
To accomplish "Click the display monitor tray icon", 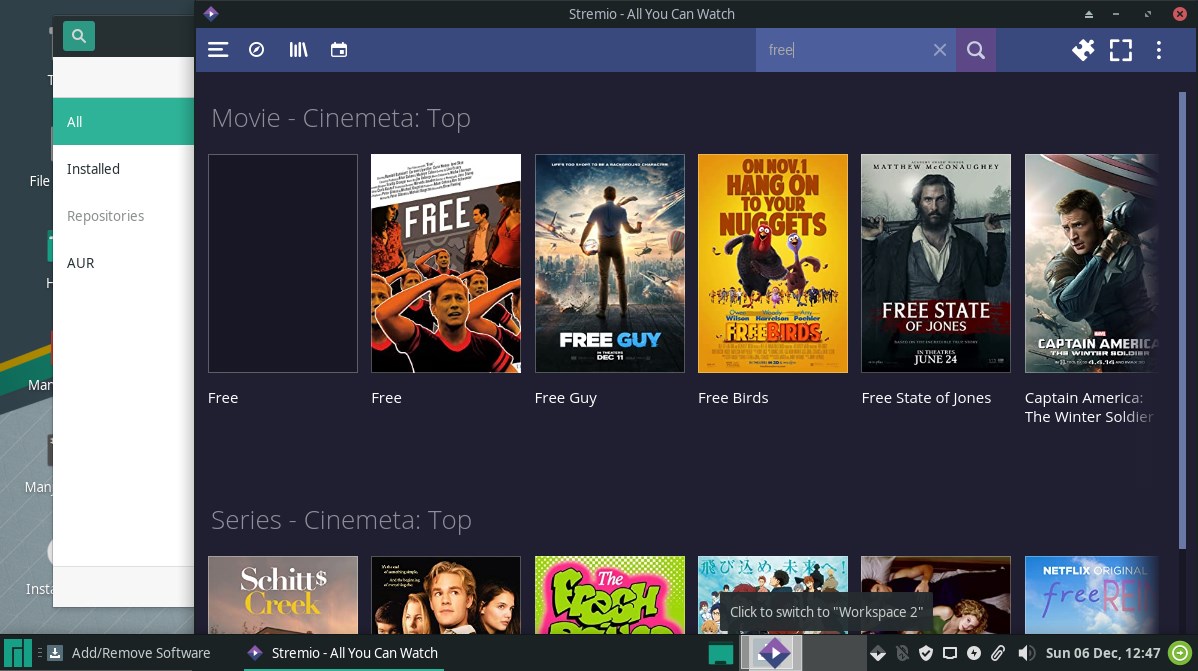I will (950, 653).
